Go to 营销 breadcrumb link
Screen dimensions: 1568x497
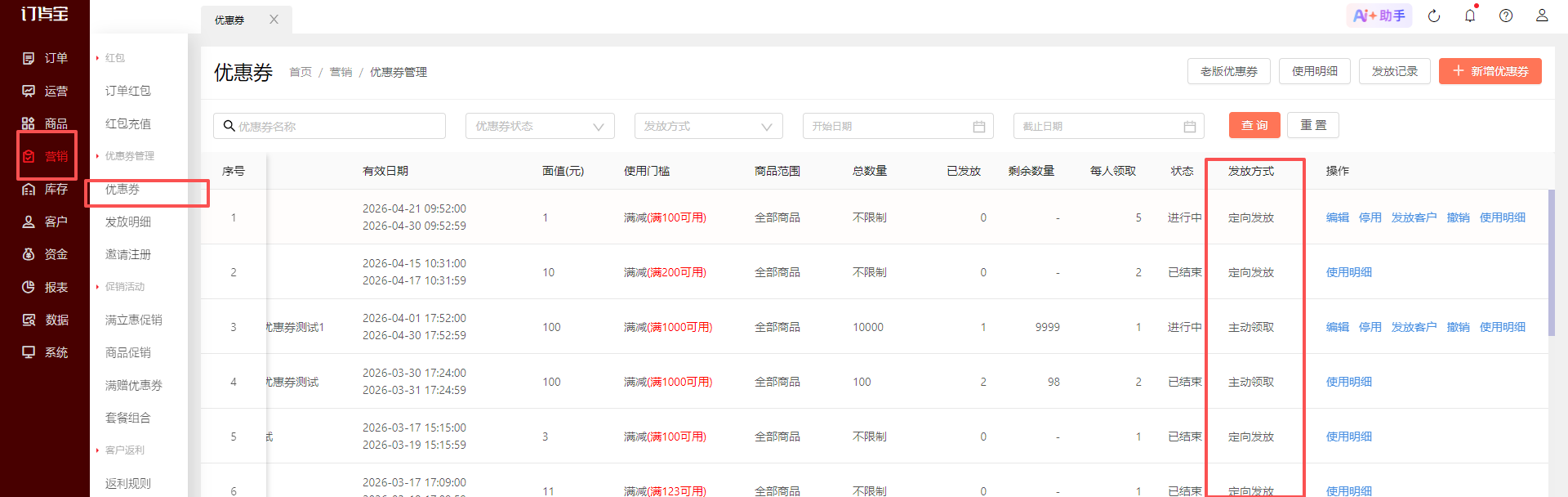pos(341,72)
